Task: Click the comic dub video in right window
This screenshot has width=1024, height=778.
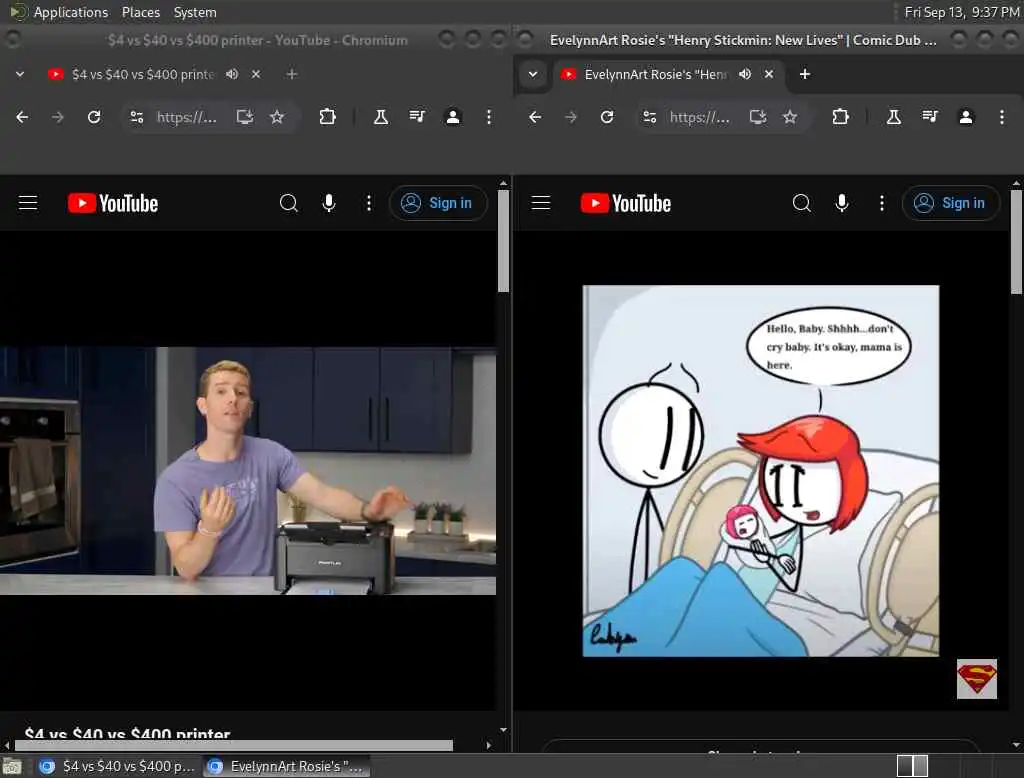Action: point(761,471)
